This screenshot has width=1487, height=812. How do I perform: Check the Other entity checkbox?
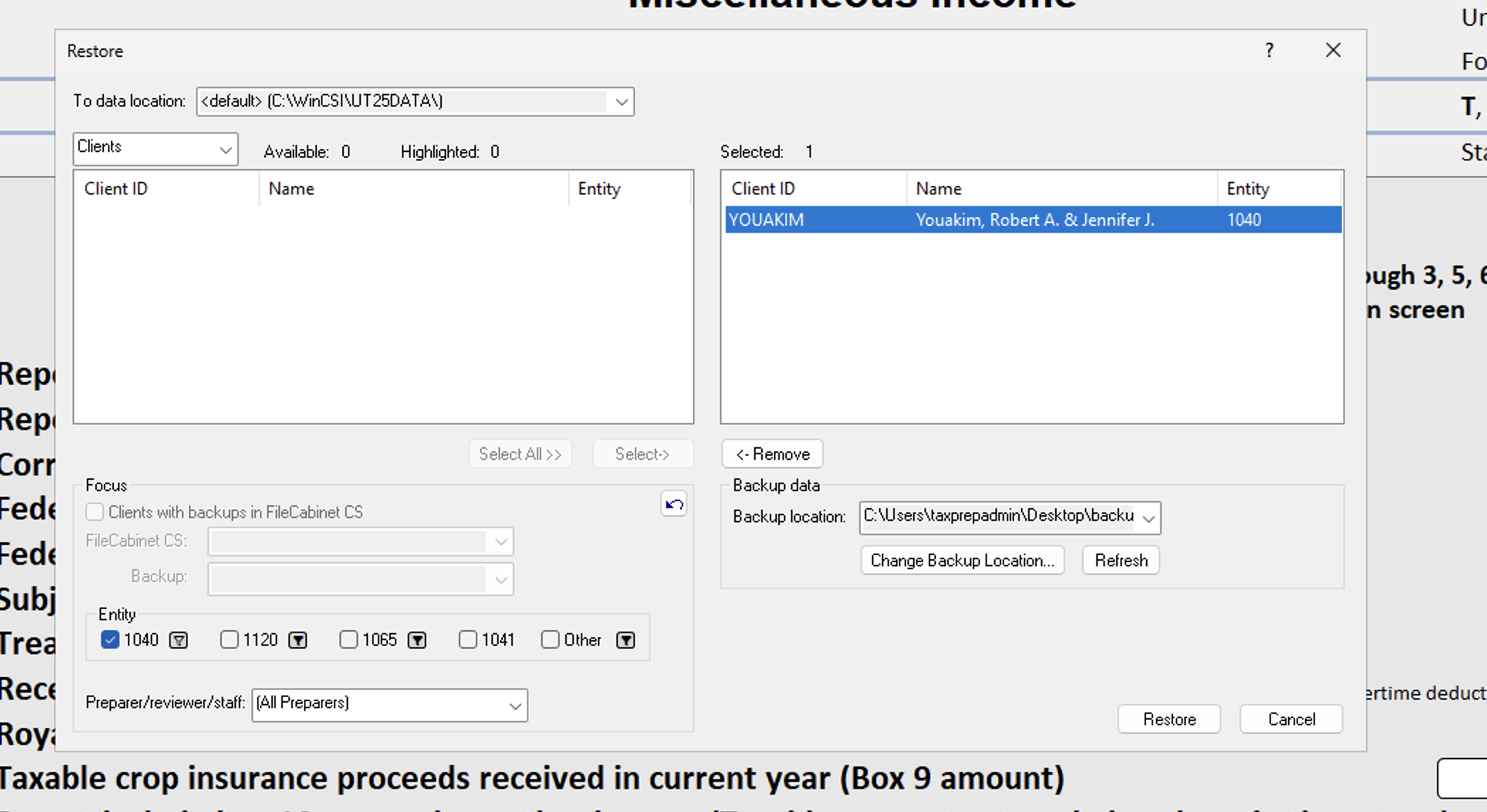[550, 640]
